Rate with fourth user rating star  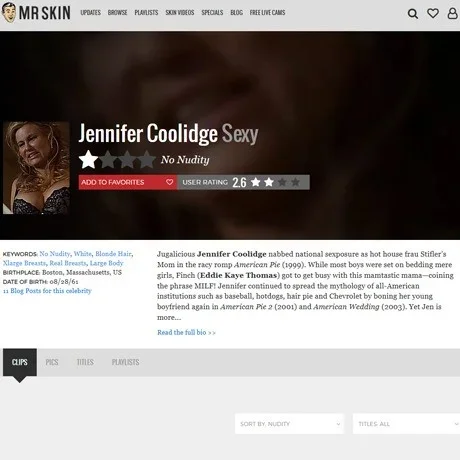pos(295,182)
